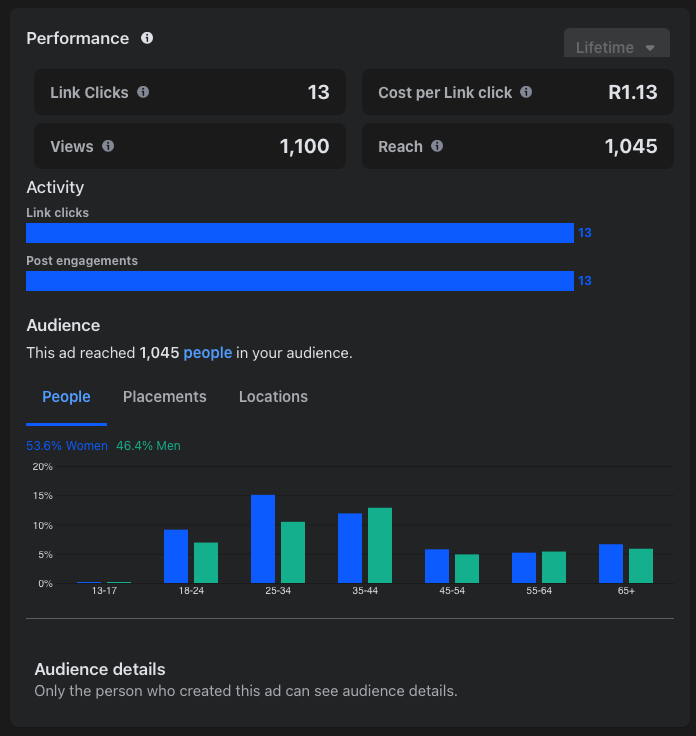The height and width of the screenshot is (736, 696).
Task: Click the 53.6% Women legend label
Action: tap(67, 446)
